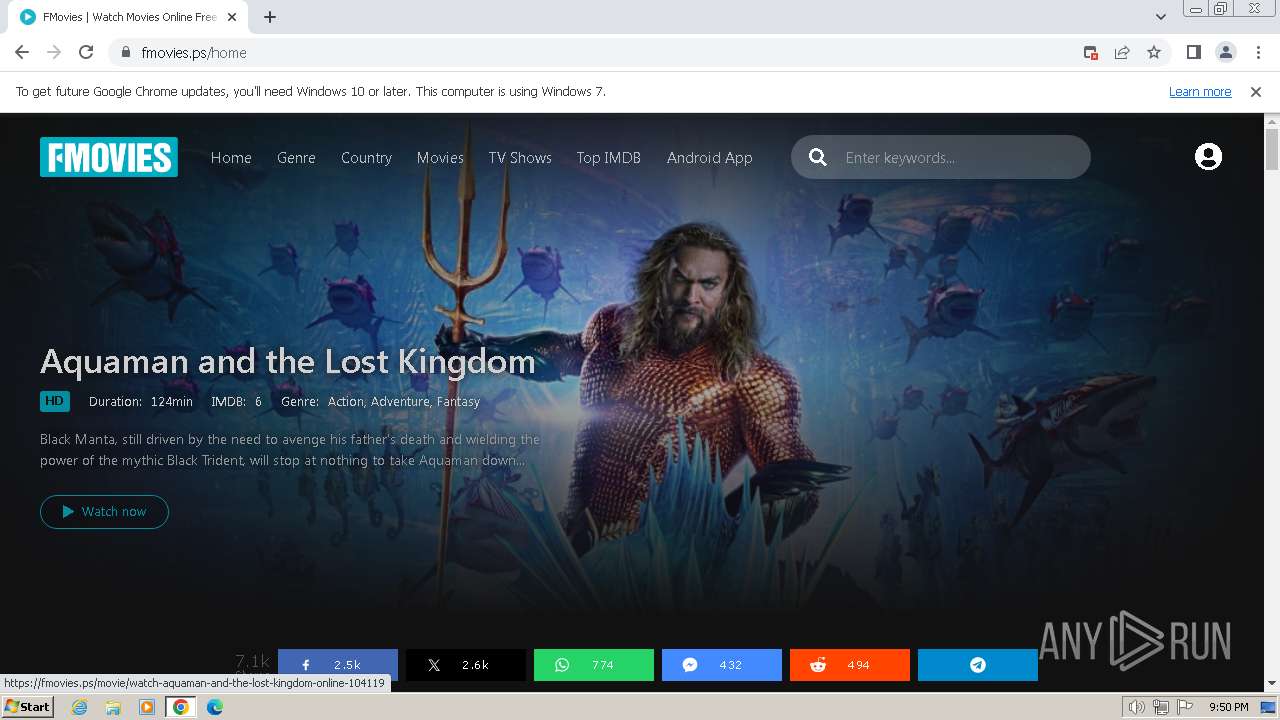
Task: Click the taskbar clock 9:50 PM
Action: (1228, 707)
